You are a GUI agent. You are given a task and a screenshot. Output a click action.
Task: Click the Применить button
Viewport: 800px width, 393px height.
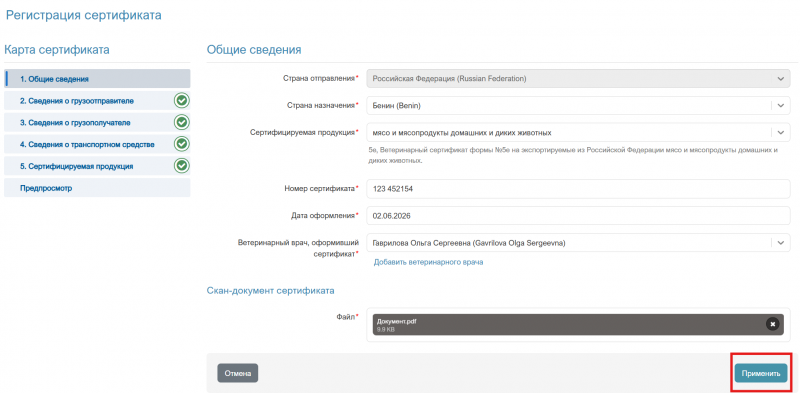pos(761,373)
